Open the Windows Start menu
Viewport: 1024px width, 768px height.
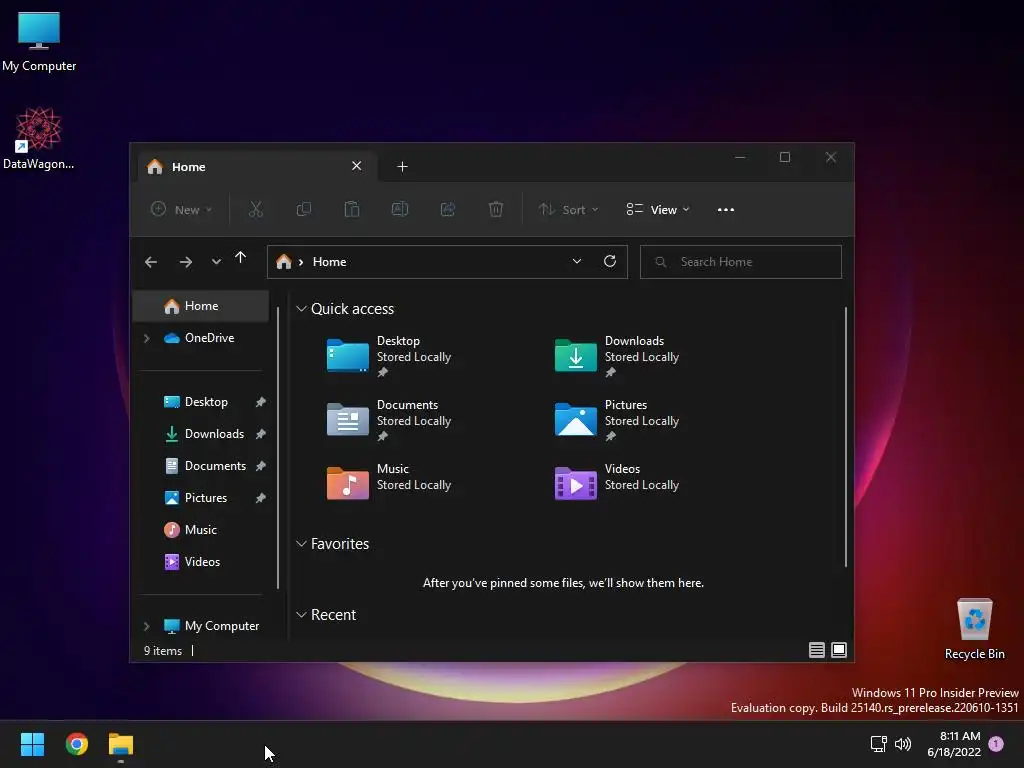[32, 744]
